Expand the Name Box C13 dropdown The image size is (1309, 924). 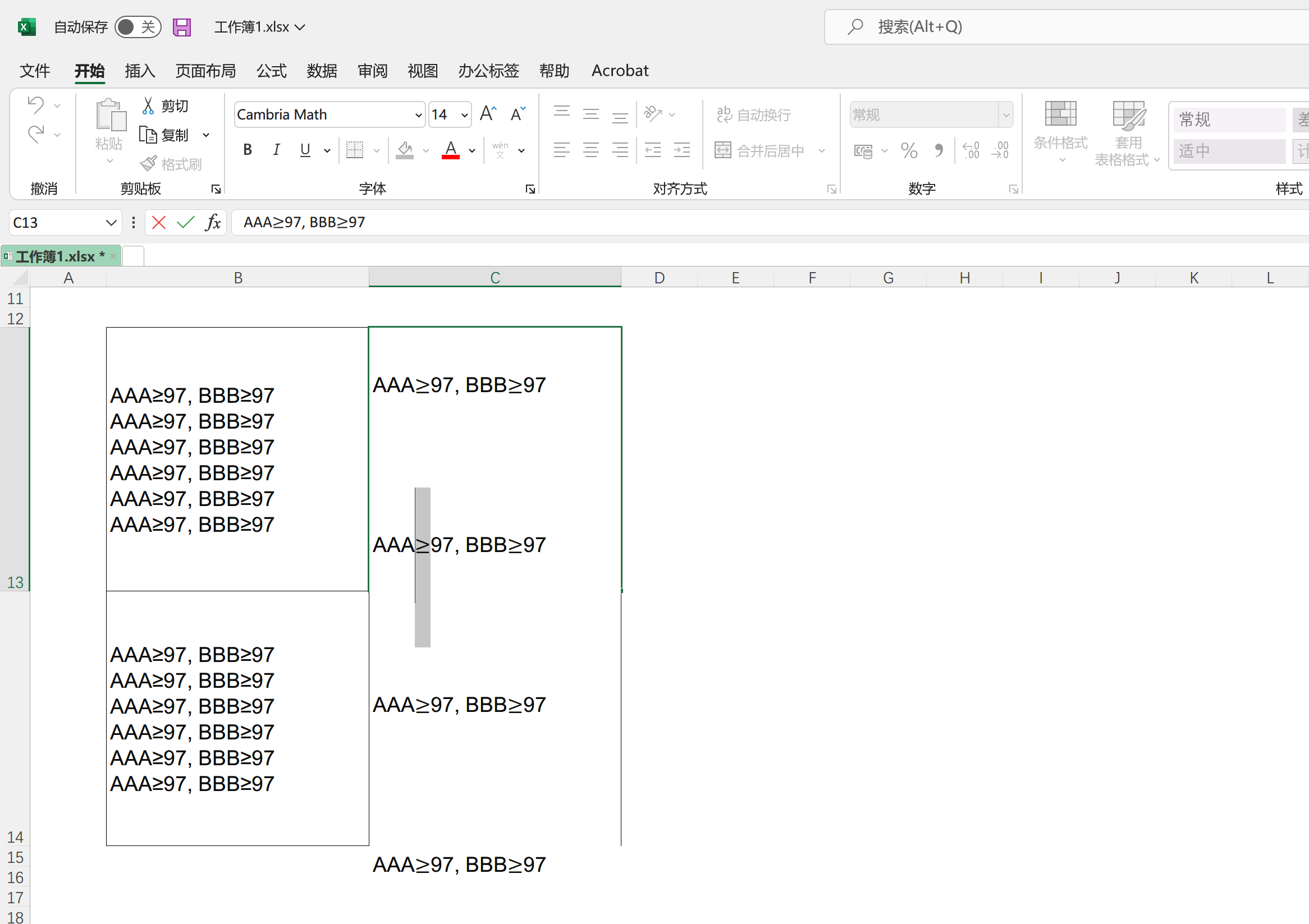click(111, 223)
